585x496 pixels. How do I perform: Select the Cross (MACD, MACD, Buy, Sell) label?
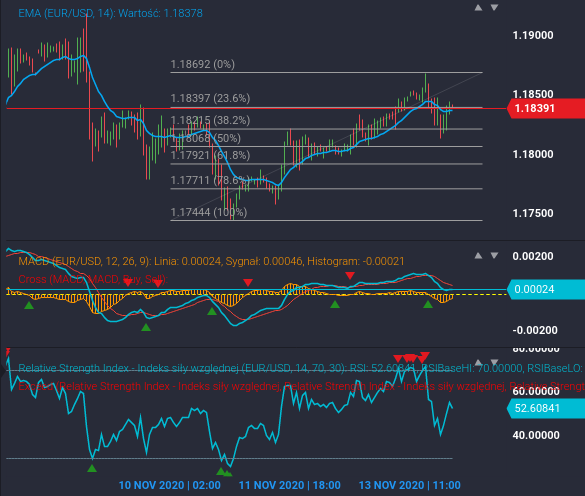(93, 279)
